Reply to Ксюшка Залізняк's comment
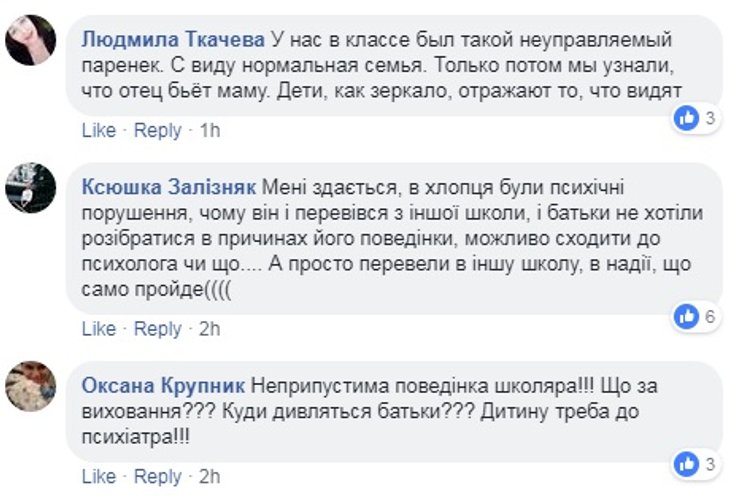 (x=158, y=329)
